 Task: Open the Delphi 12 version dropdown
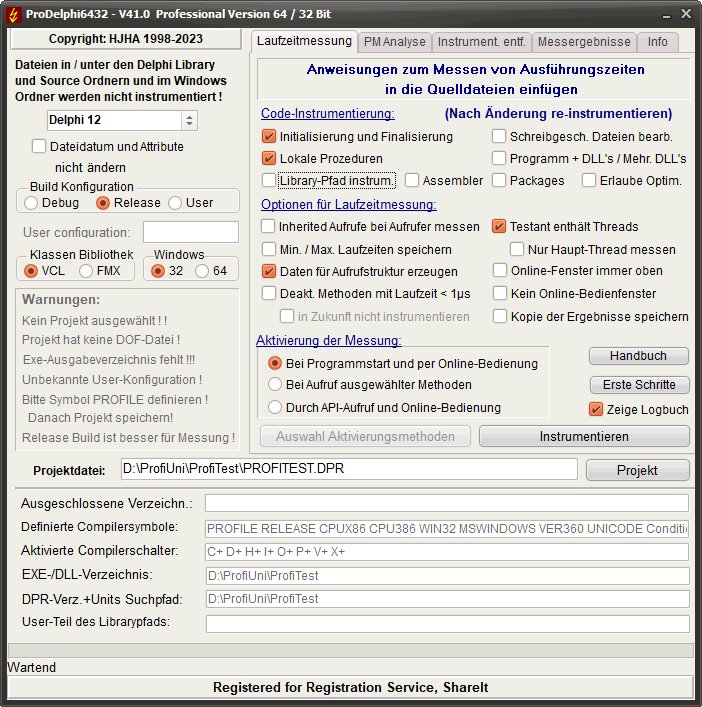pyautogui.click(x=189, y=120)
